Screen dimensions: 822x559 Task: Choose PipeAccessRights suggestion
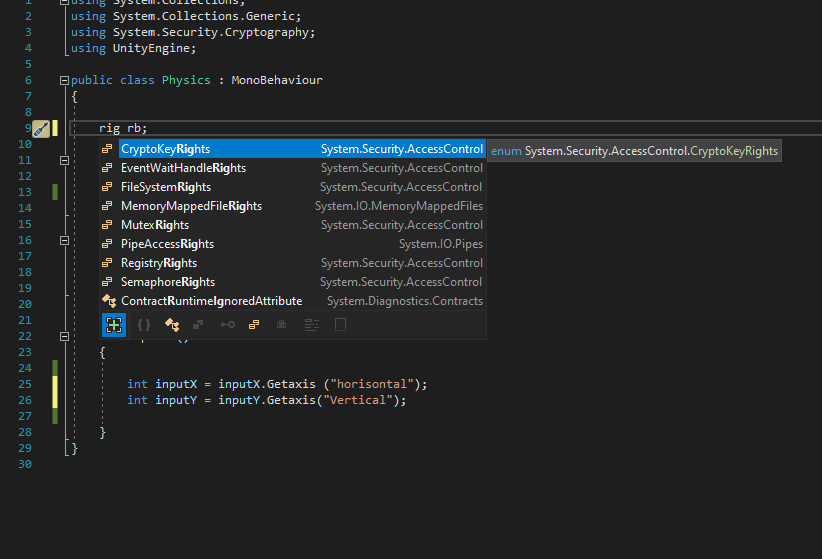293,244
